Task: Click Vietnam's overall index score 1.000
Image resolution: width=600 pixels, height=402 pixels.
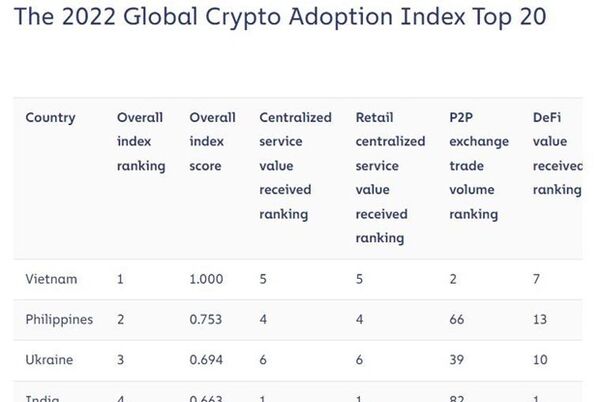Action: pyautogui.click(x=206, y=279)
